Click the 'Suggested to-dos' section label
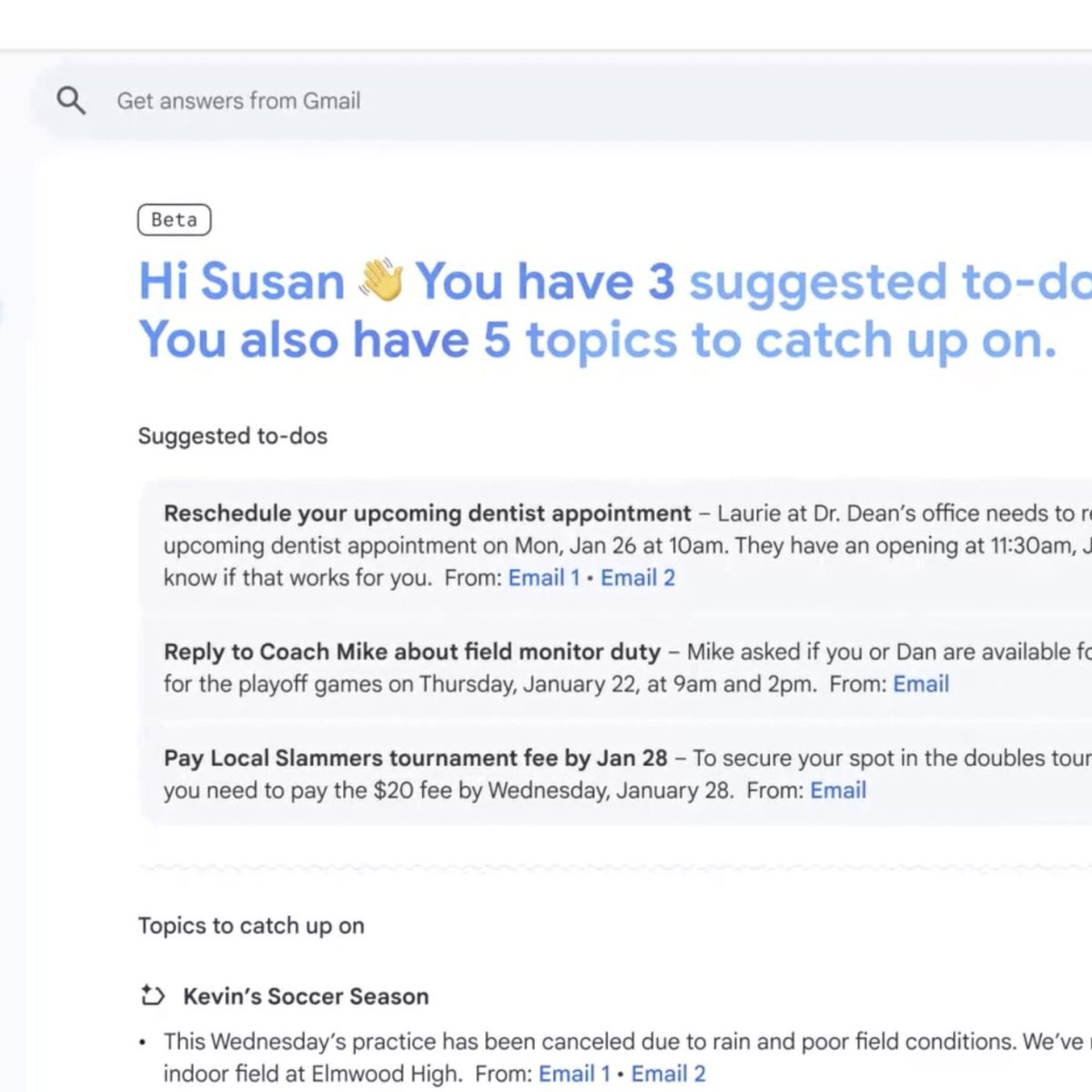The height and width of the screenshot is (1092, 1092). point(232,436)
